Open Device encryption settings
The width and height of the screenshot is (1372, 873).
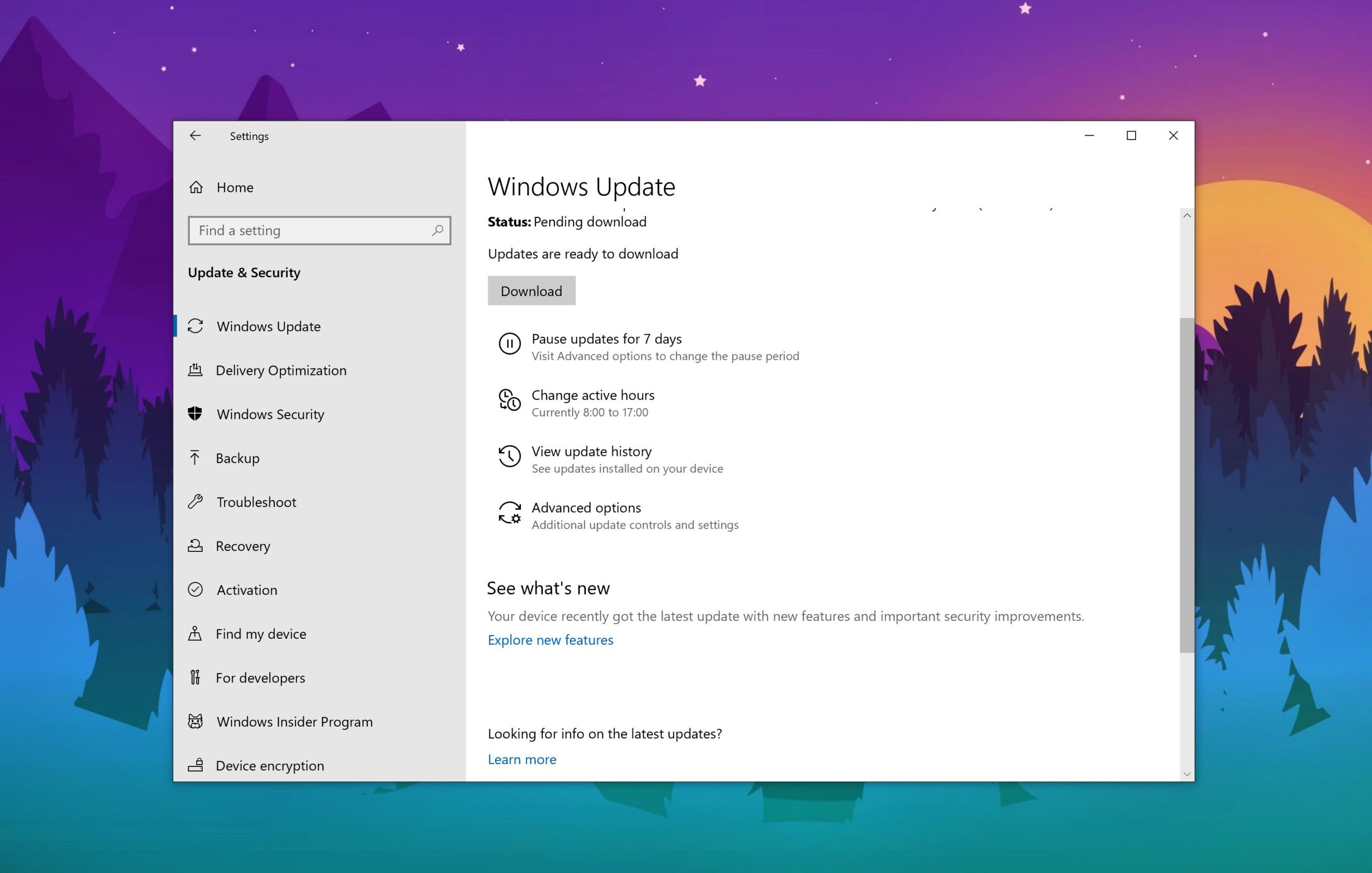319,765
